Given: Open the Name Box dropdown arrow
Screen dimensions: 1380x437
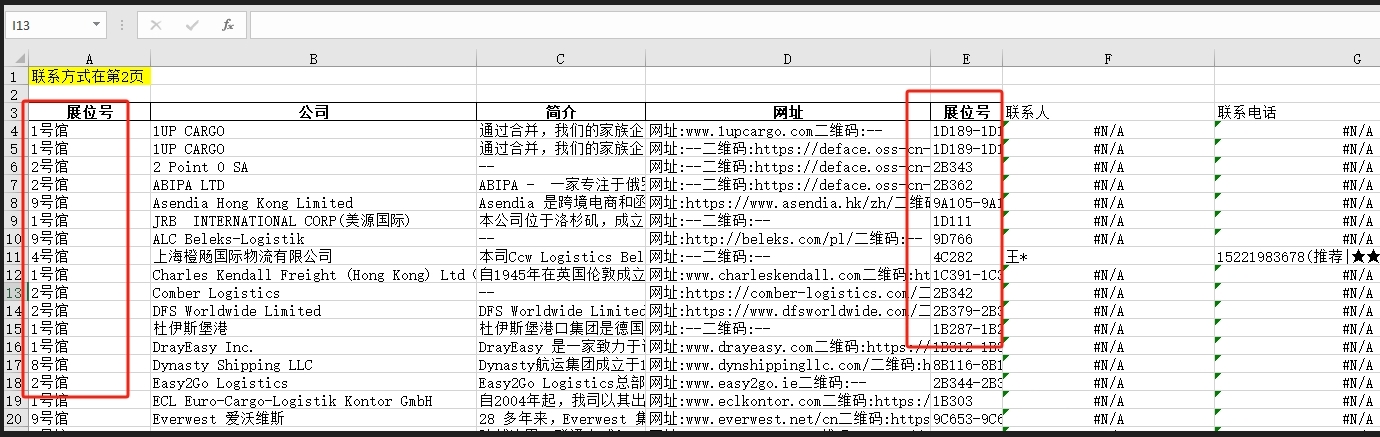Looking at the screenshot, I should coord(96,24).
